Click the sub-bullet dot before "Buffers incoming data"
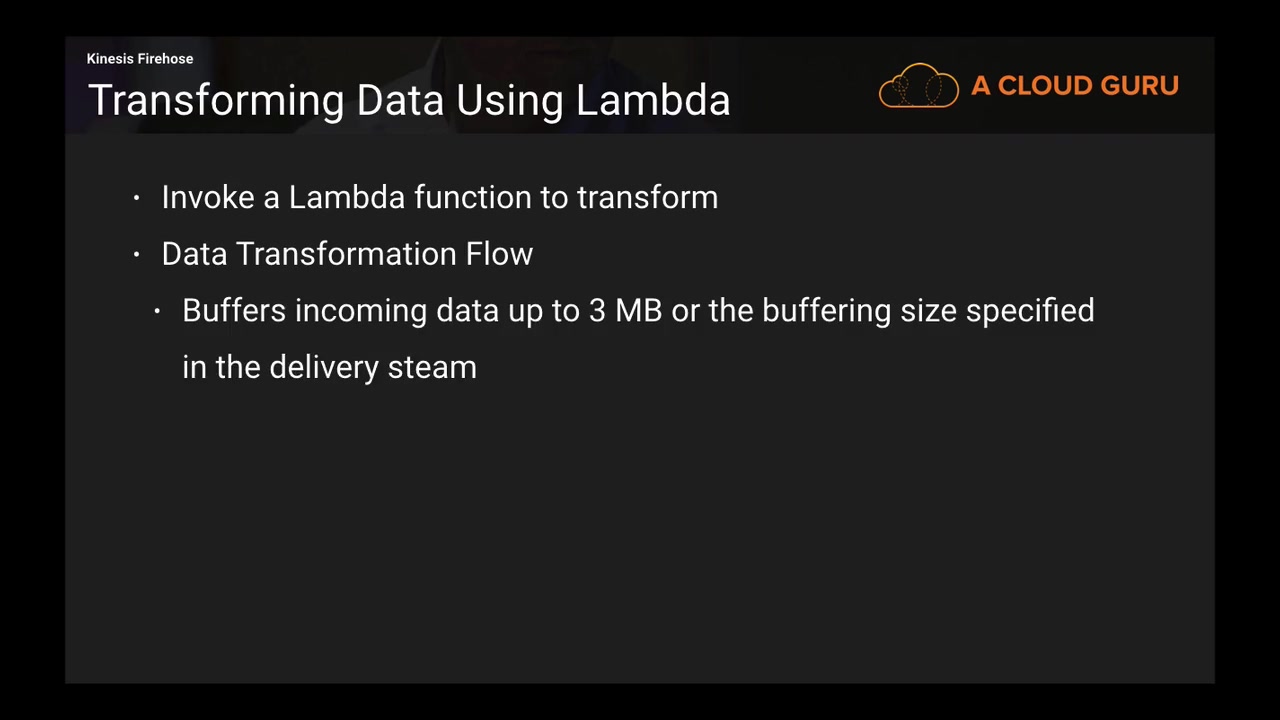 158,312
